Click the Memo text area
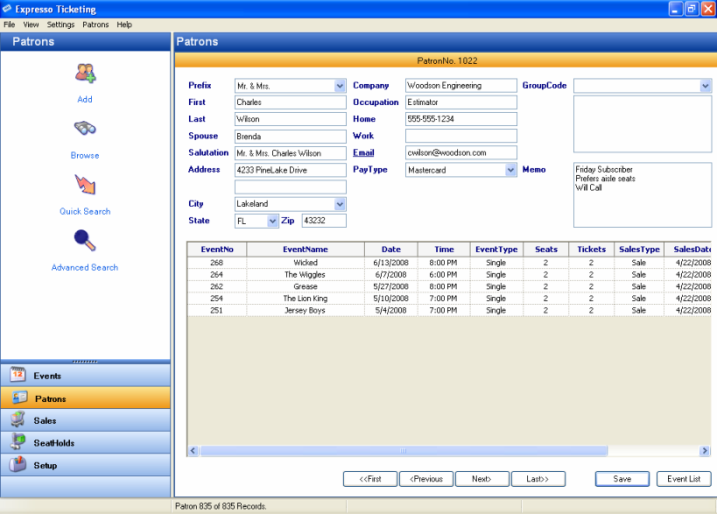The image size is (717, 514). tap(642, 195)
